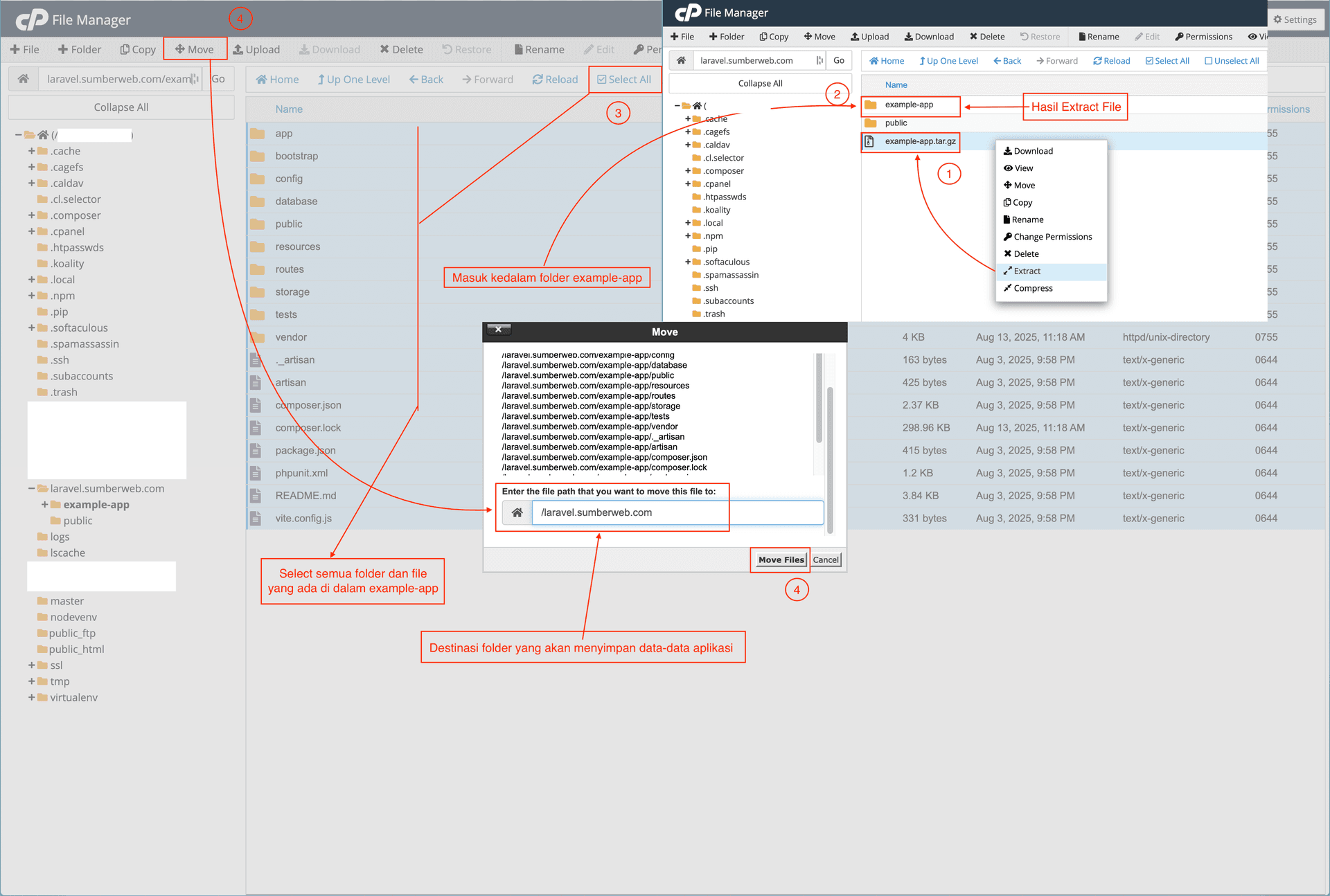Click Settings gear at top right
The image size is (1330, 896).
1278,19
